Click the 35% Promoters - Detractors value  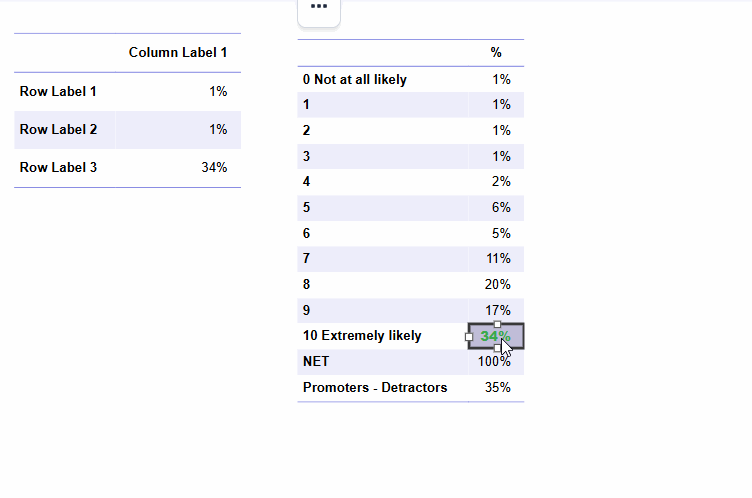pyautogui.click(x=497, y=387)
